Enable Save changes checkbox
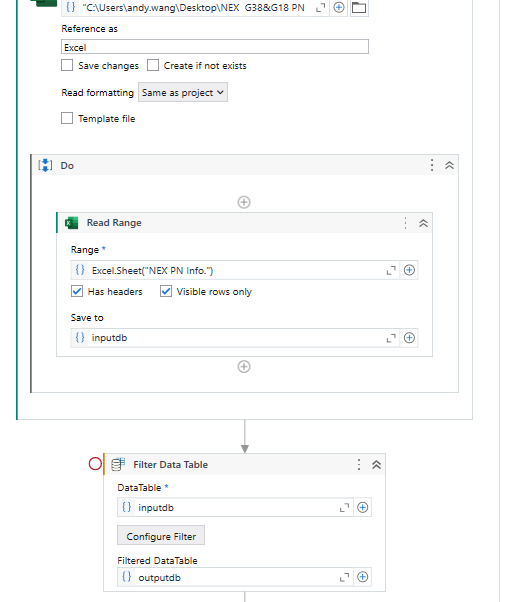 point(67,65)
